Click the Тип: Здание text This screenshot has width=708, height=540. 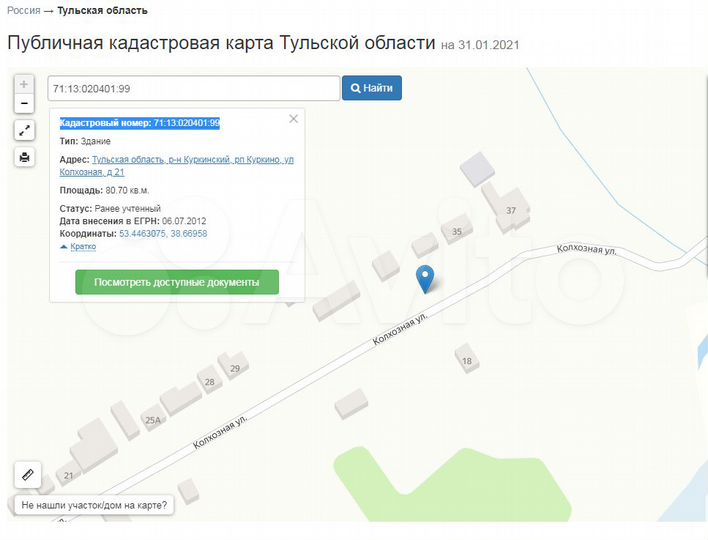point(85,141)
